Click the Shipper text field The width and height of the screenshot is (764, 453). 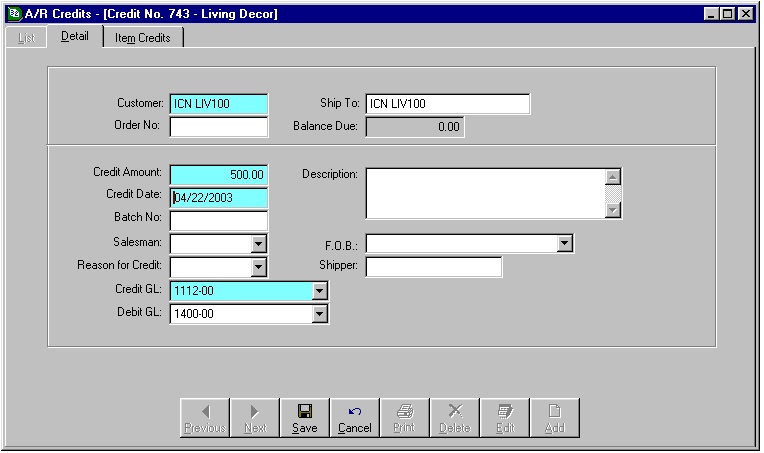click(433, 267)
